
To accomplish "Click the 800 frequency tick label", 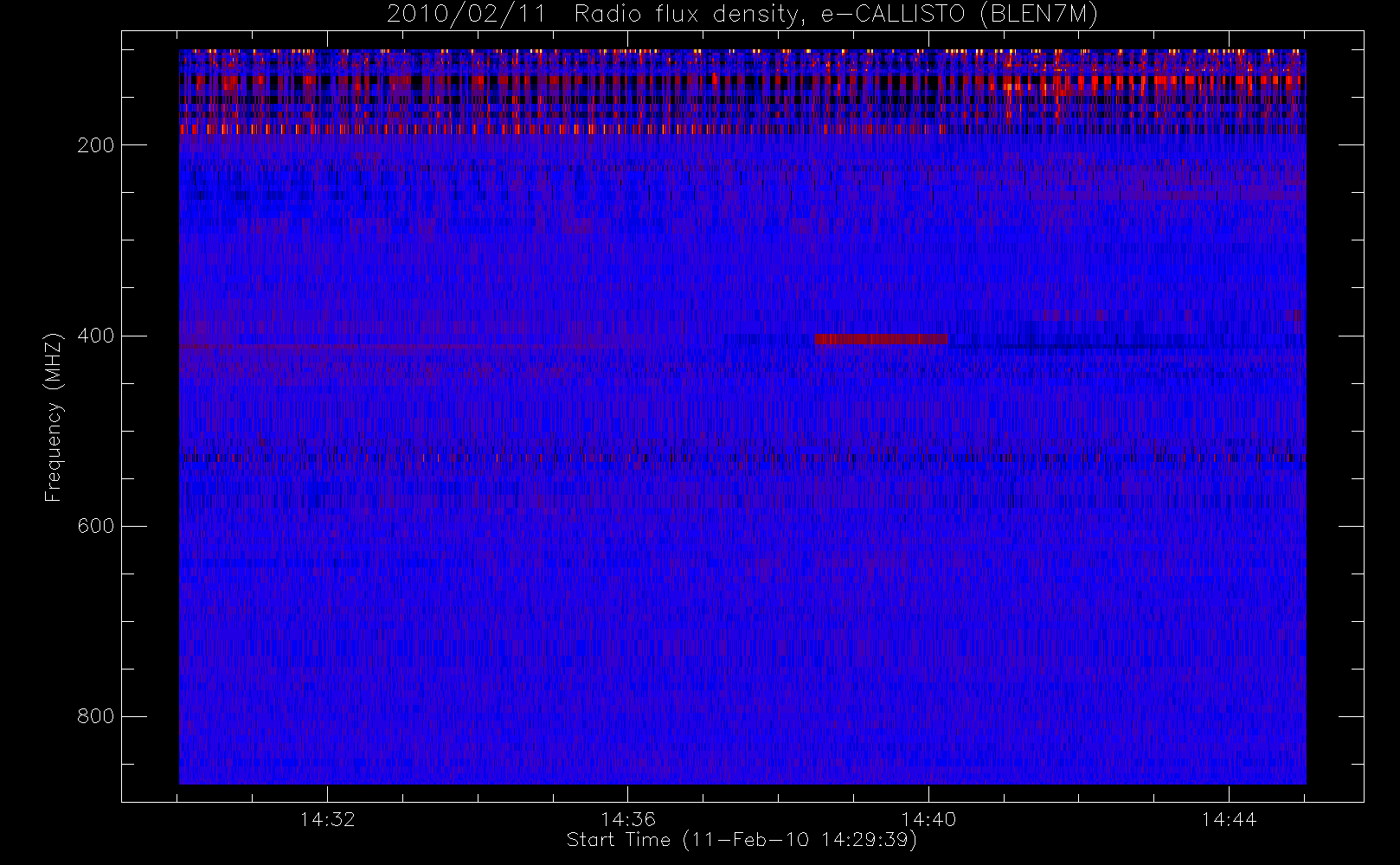I will pyautogui.click(x=96, y=716).
